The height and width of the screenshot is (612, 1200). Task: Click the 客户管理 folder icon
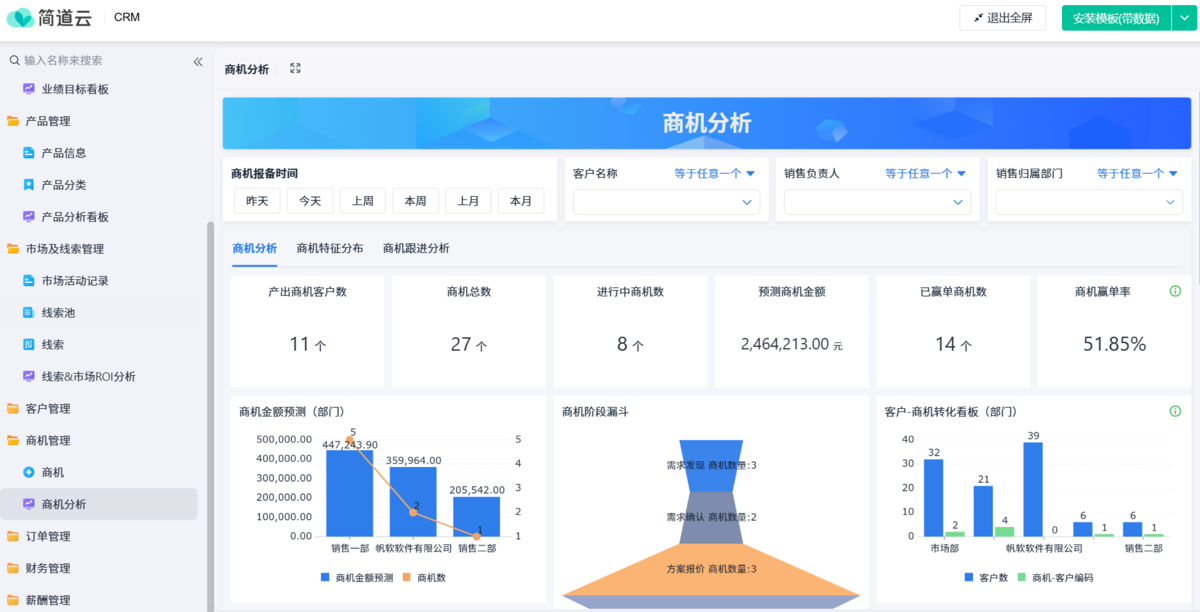(x=13, y=409)
